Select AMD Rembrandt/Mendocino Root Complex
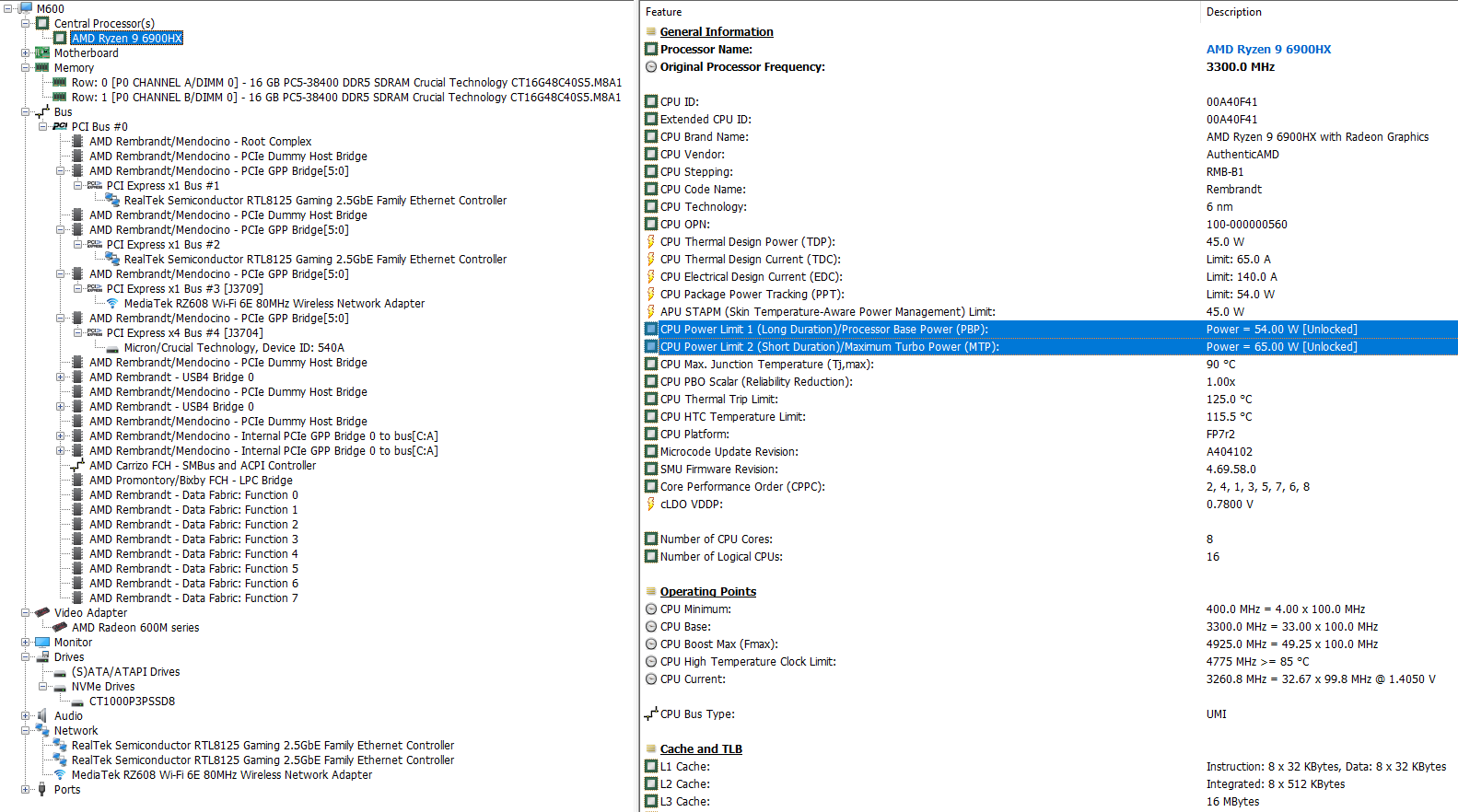1458x812 pixels. point(200,141)
